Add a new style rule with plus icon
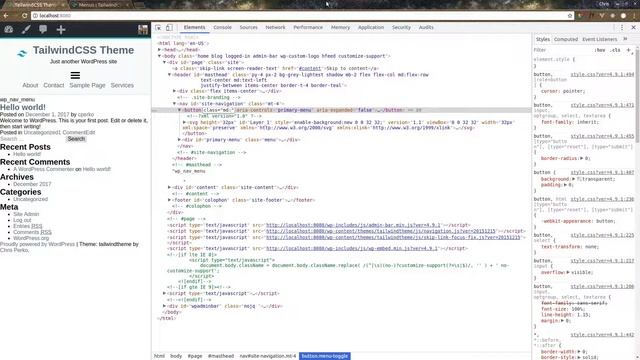The image size is (640, 360). click(629, 50)
